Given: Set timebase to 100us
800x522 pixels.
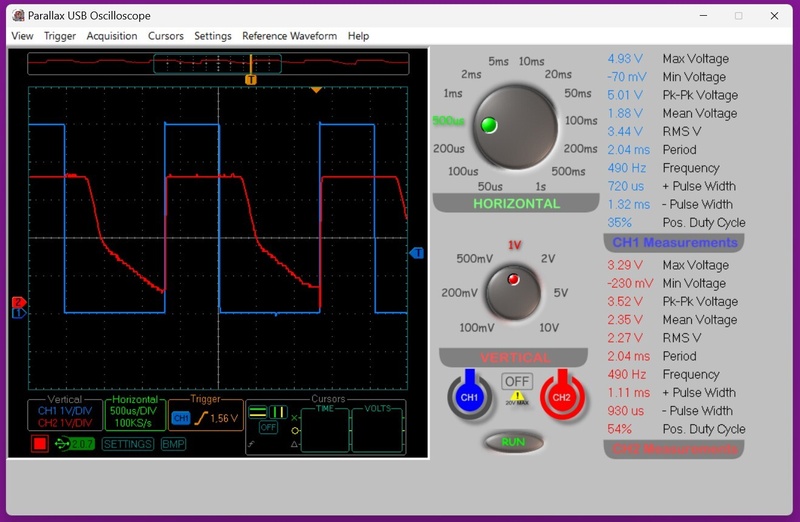Looking at the screenshot, I should coord(463,171).
